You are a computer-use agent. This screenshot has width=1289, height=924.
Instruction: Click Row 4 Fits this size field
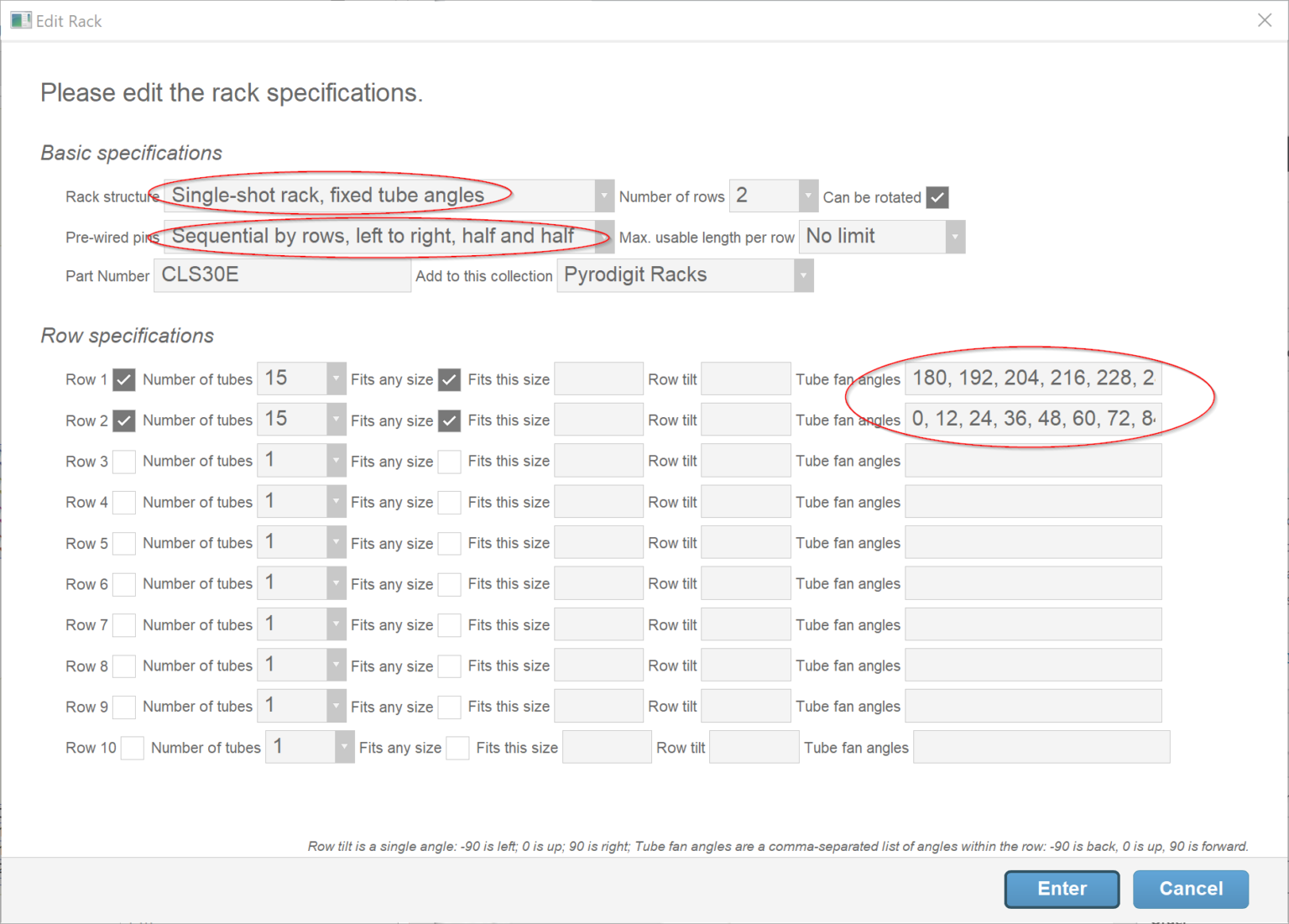click(598, 502)
